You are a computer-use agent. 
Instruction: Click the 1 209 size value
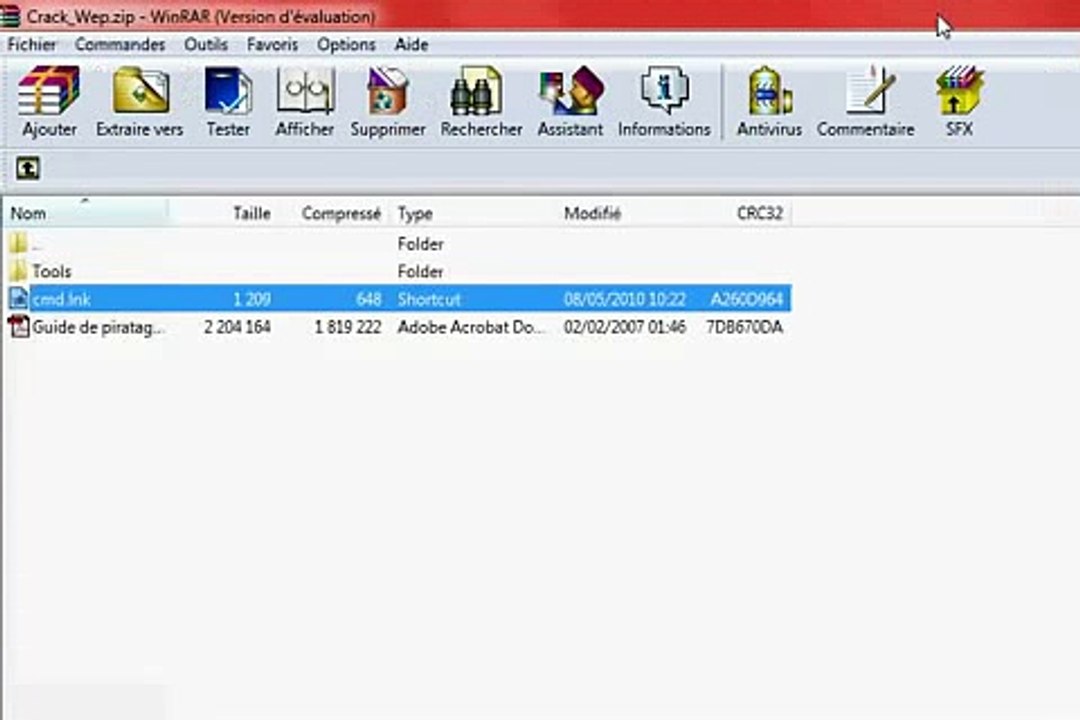click(x=251, y=299)
